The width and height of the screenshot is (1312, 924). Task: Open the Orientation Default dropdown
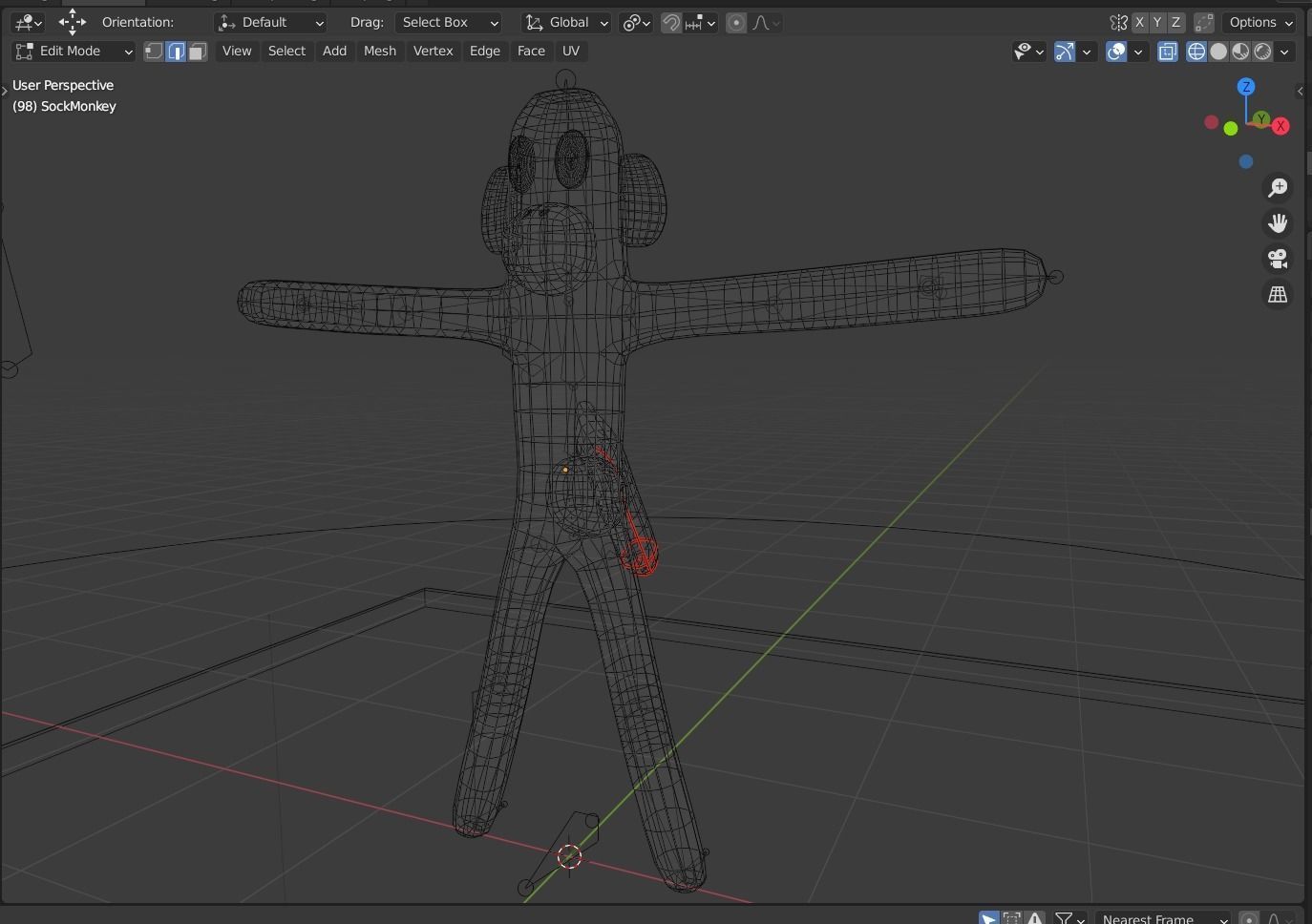[x=271, y=22]
